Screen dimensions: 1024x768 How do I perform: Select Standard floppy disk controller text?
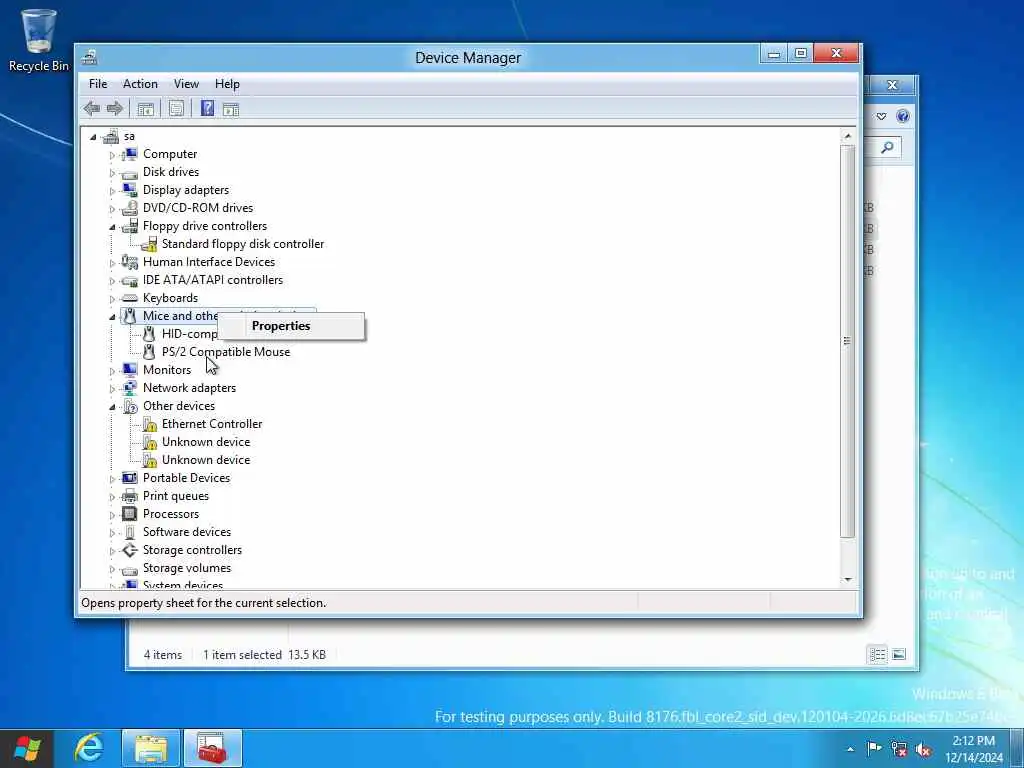[243, 244]
